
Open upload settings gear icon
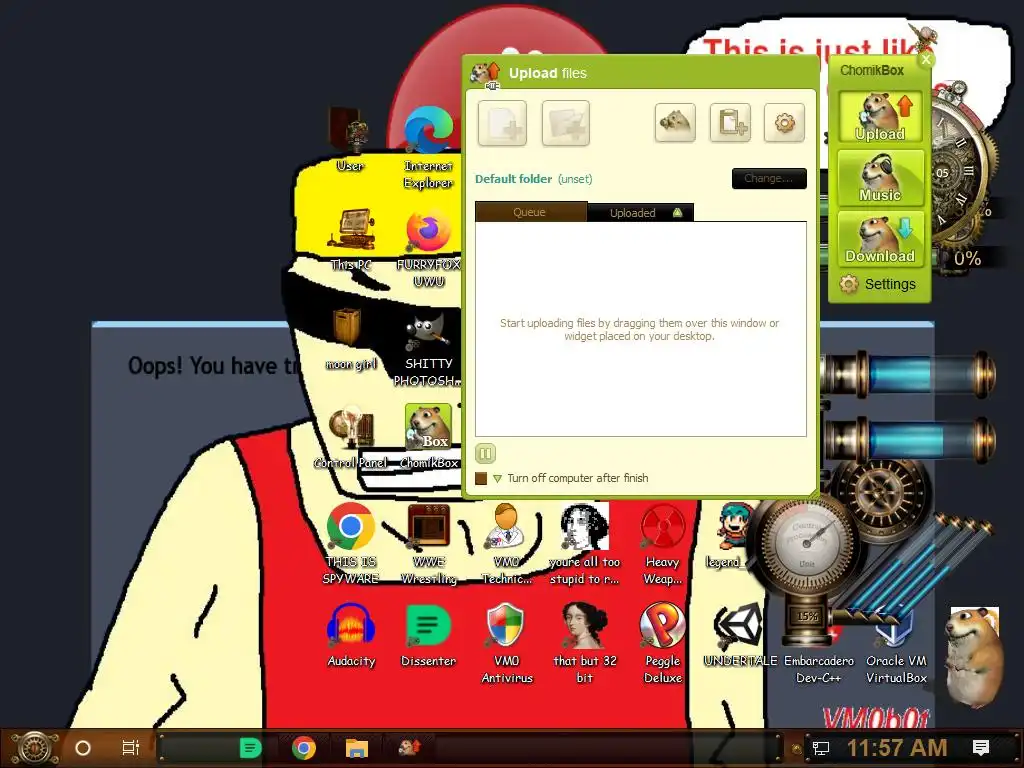[784, 122]
